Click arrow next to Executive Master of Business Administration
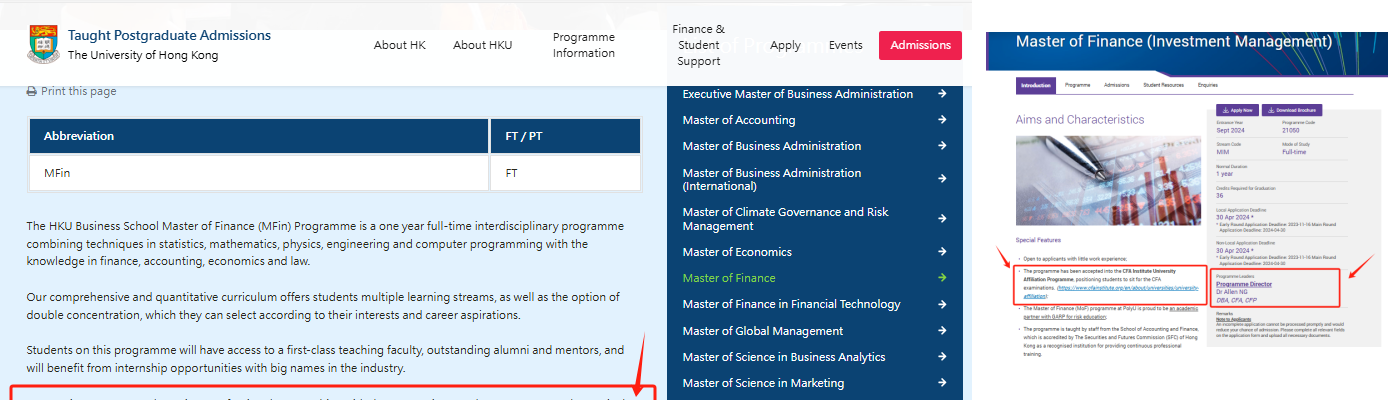1395x400 pixels. coord(942,94)
